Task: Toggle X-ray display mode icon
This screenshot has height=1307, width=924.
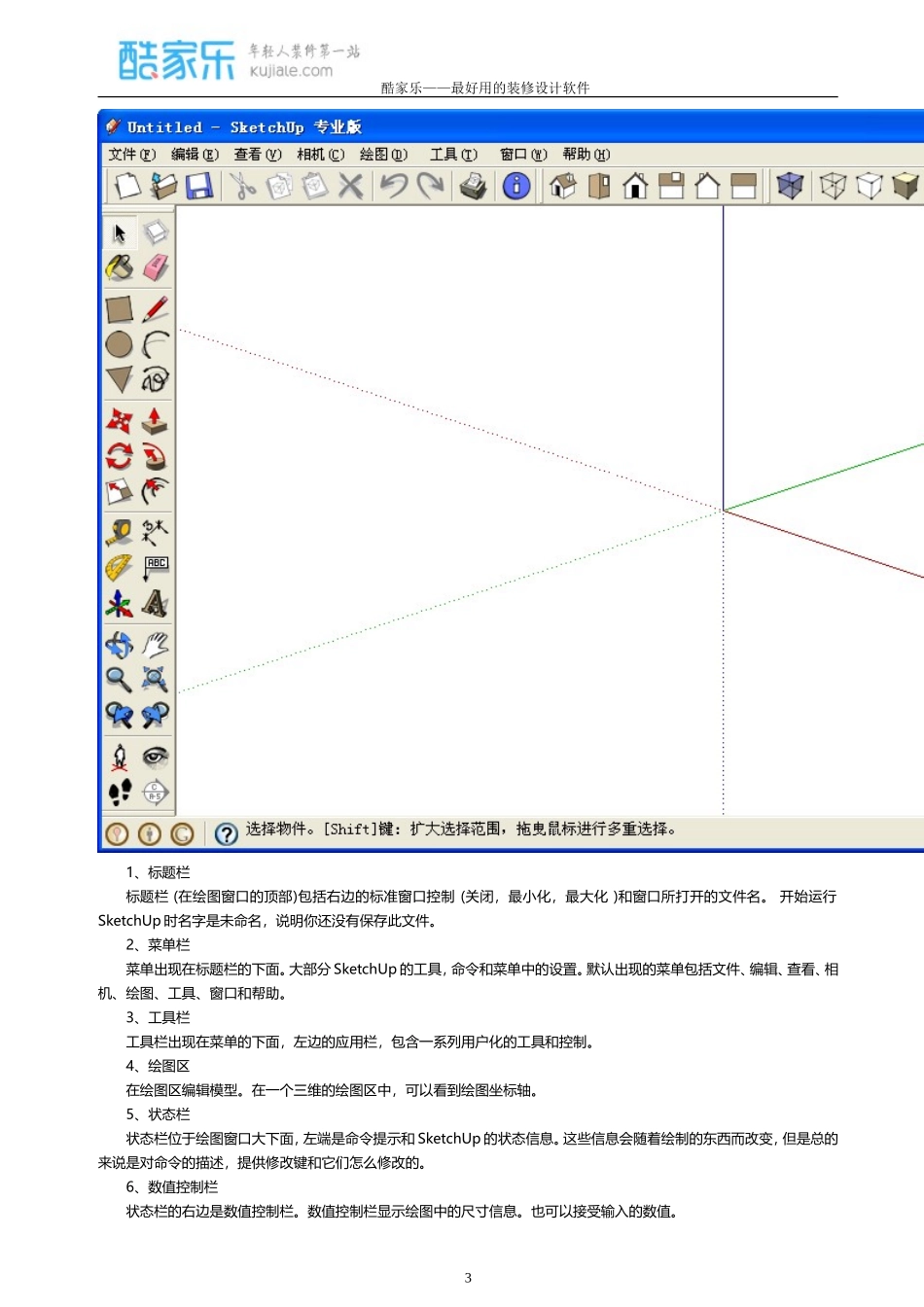Action: pyautogui.click(x=790, y=186)
